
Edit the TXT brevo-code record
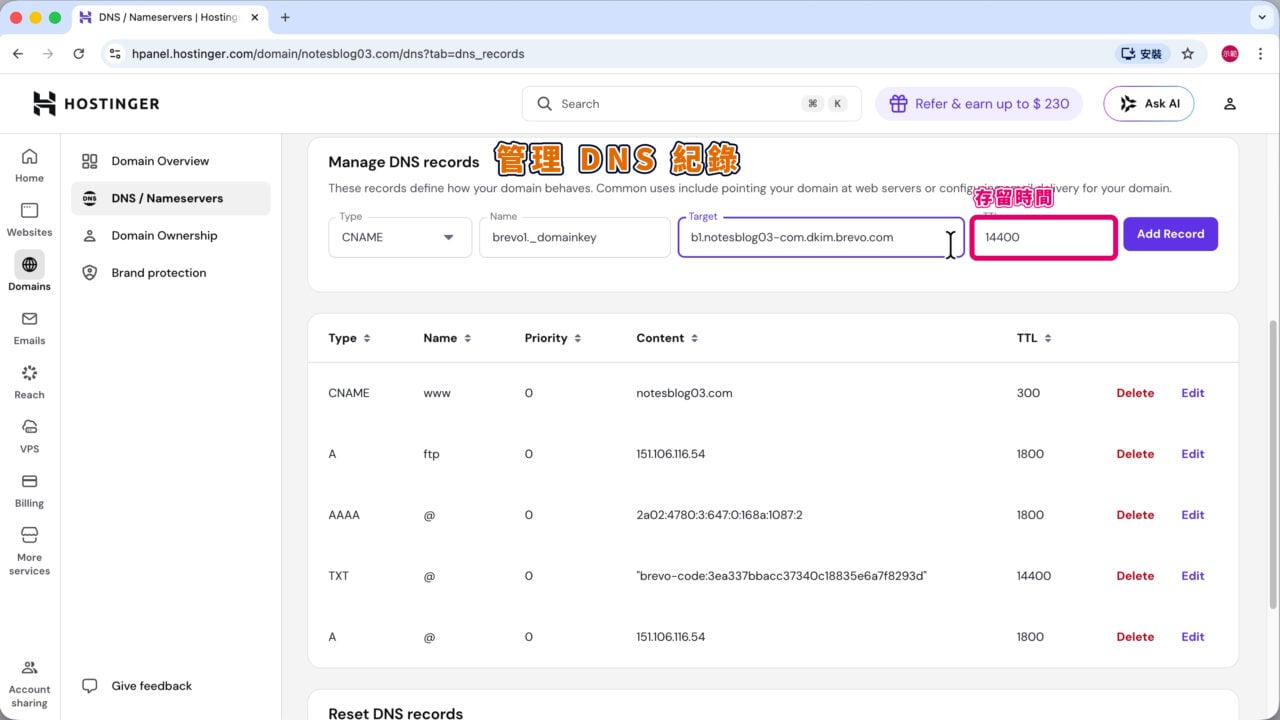[x=1193, y=576]
